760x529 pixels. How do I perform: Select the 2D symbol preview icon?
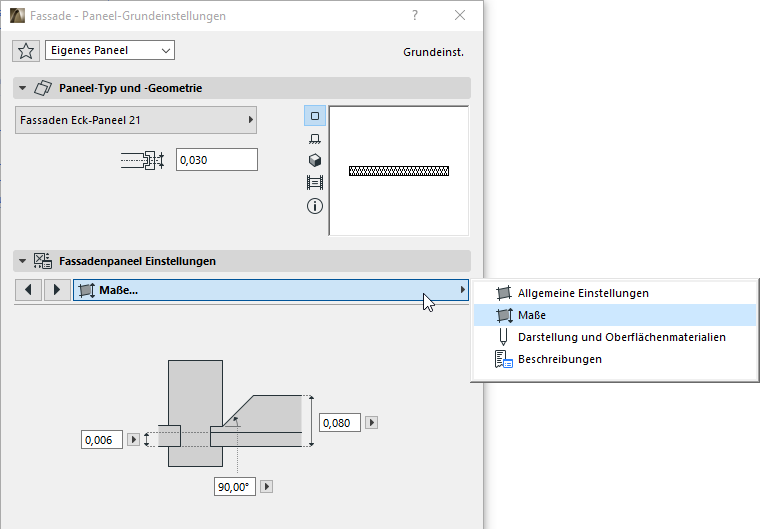(315, 116)
